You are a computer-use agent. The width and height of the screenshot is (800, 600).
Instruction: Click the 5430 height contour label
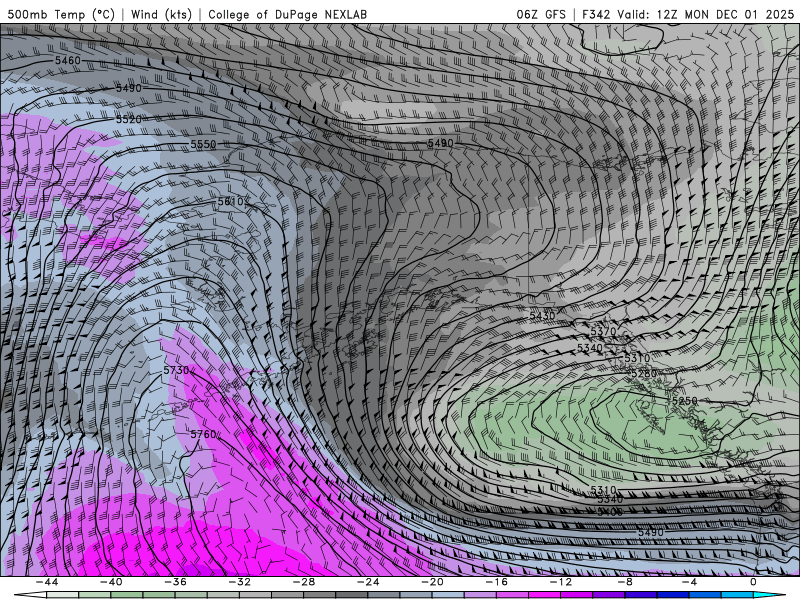point(542,316)
